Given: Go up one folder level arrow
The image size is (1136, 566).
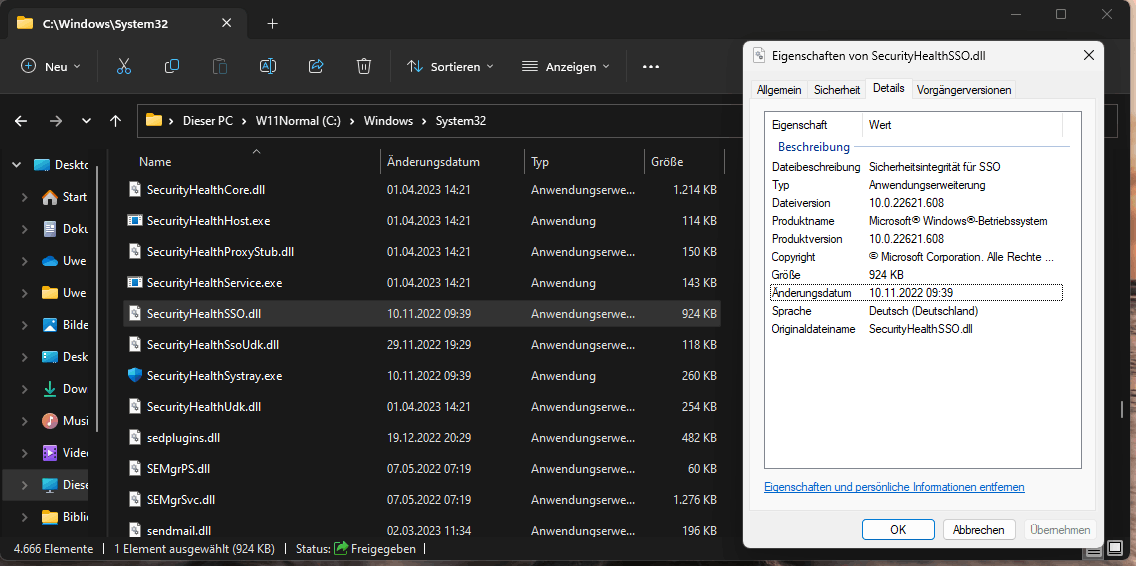Looking at the screenshot, I should coord(115,121).
